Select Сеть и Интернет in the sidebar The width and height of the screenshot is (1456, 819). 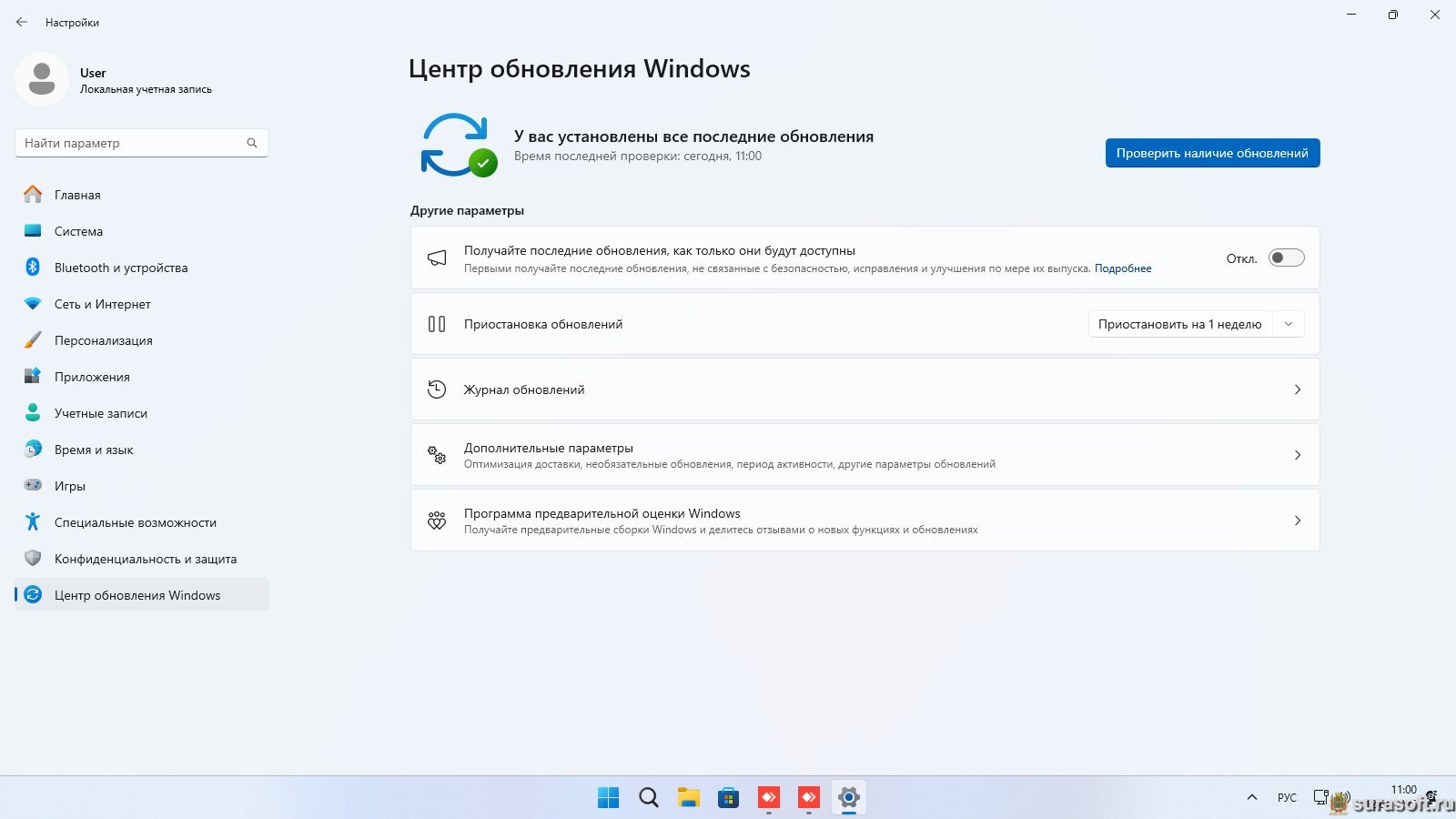pos(142,304)
